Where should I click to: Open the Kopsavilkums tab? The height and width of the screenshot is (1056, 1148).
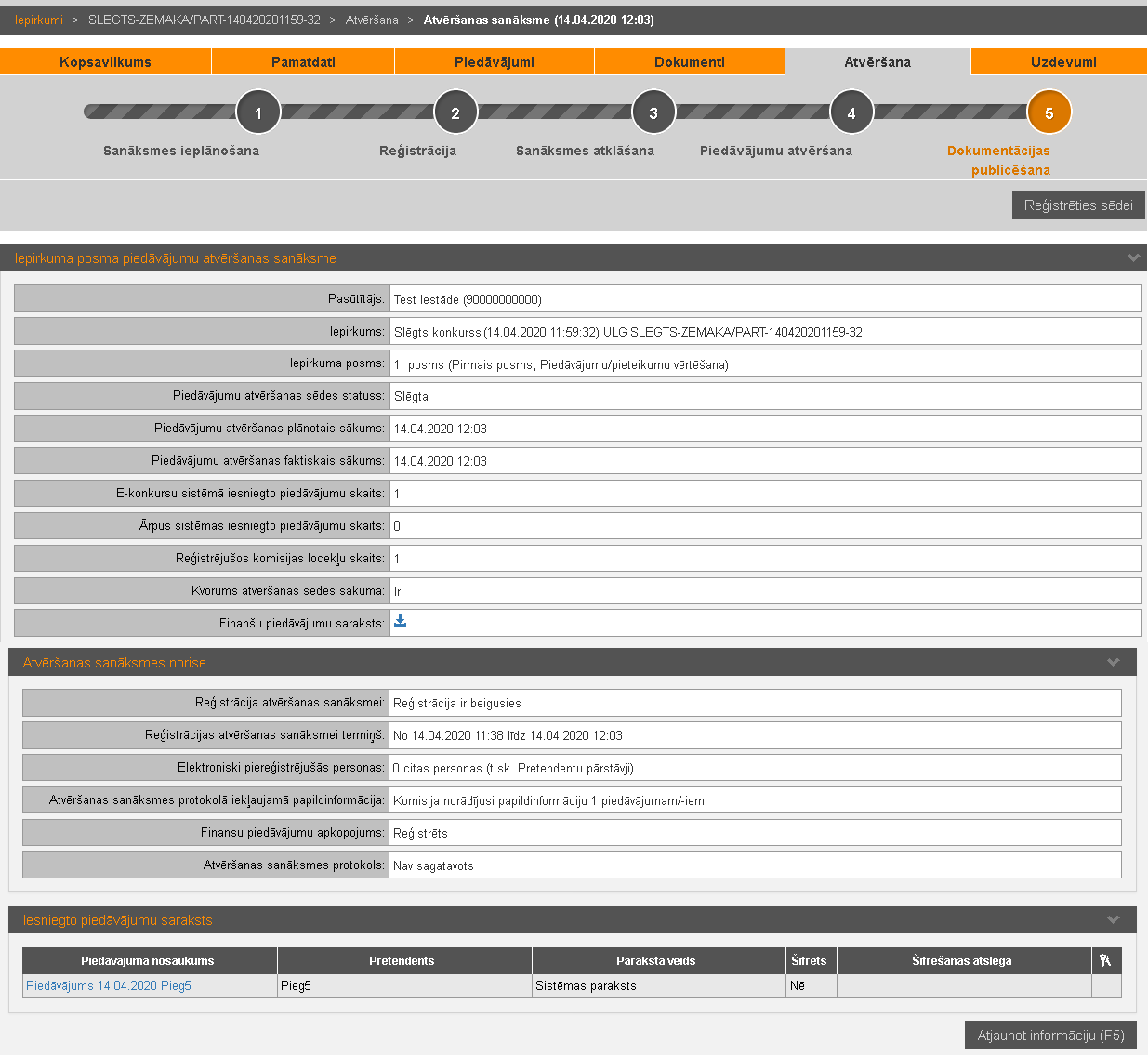105,62
